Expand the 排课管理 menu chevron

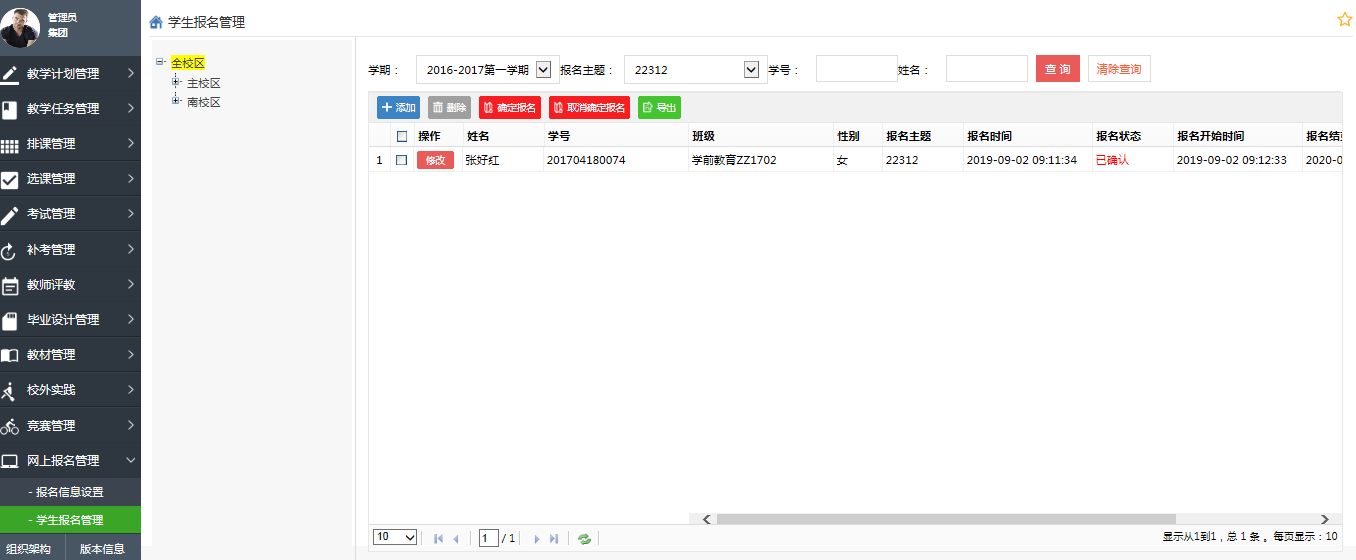(131, 144)
